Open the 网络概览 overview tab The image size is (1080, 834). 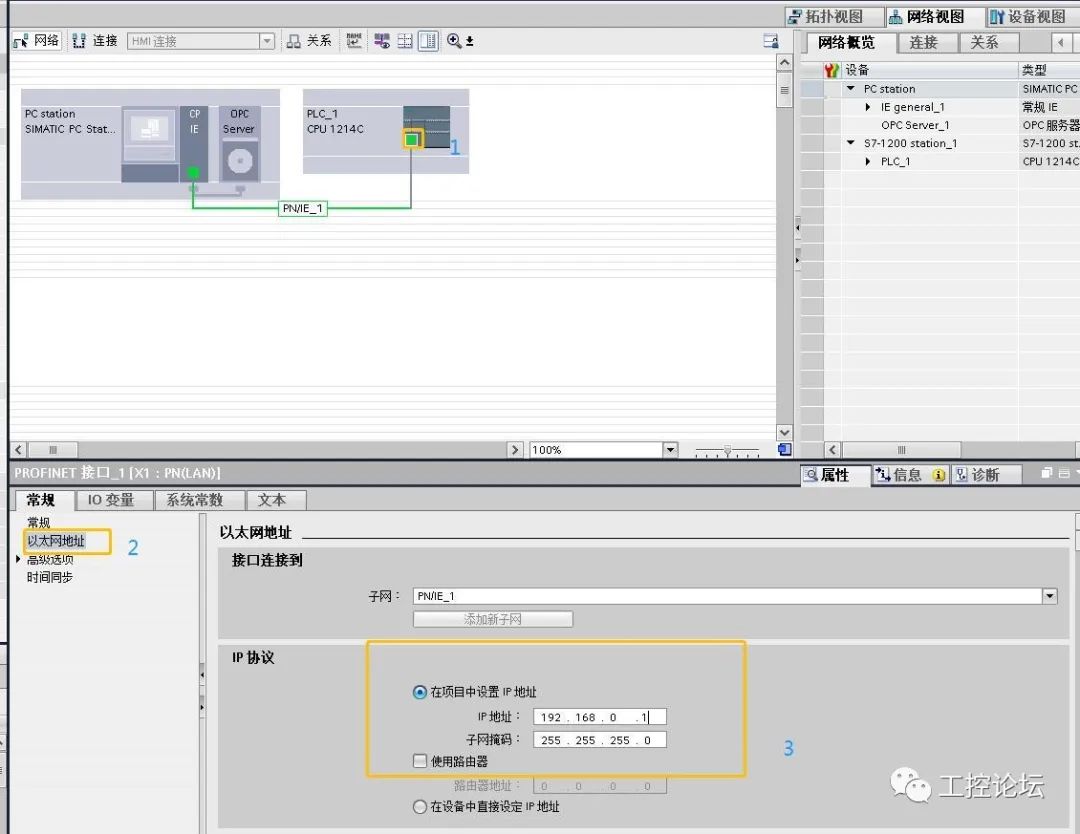point(847,43)
